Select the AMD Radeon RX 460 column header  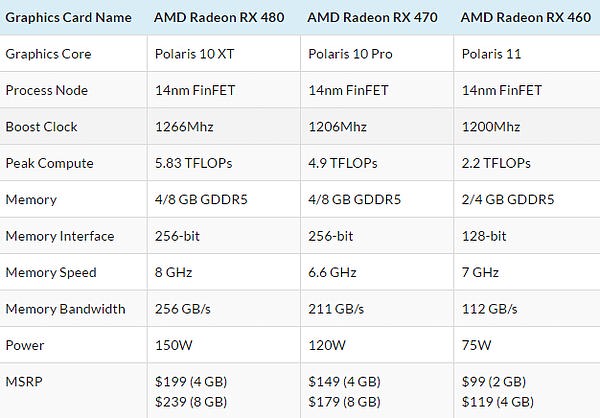526,18
